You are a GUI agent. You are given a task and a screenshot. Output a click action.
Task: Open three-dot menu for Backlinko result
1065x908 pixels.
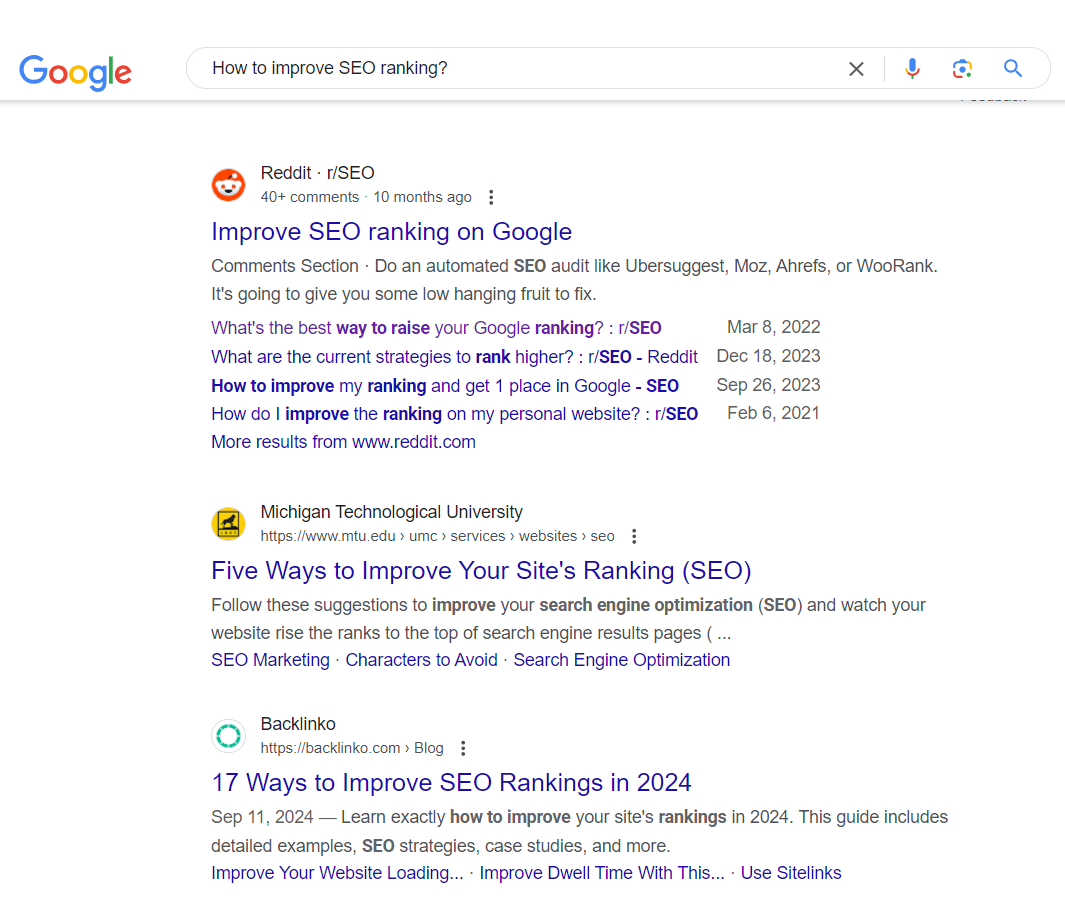click(462, 749)
